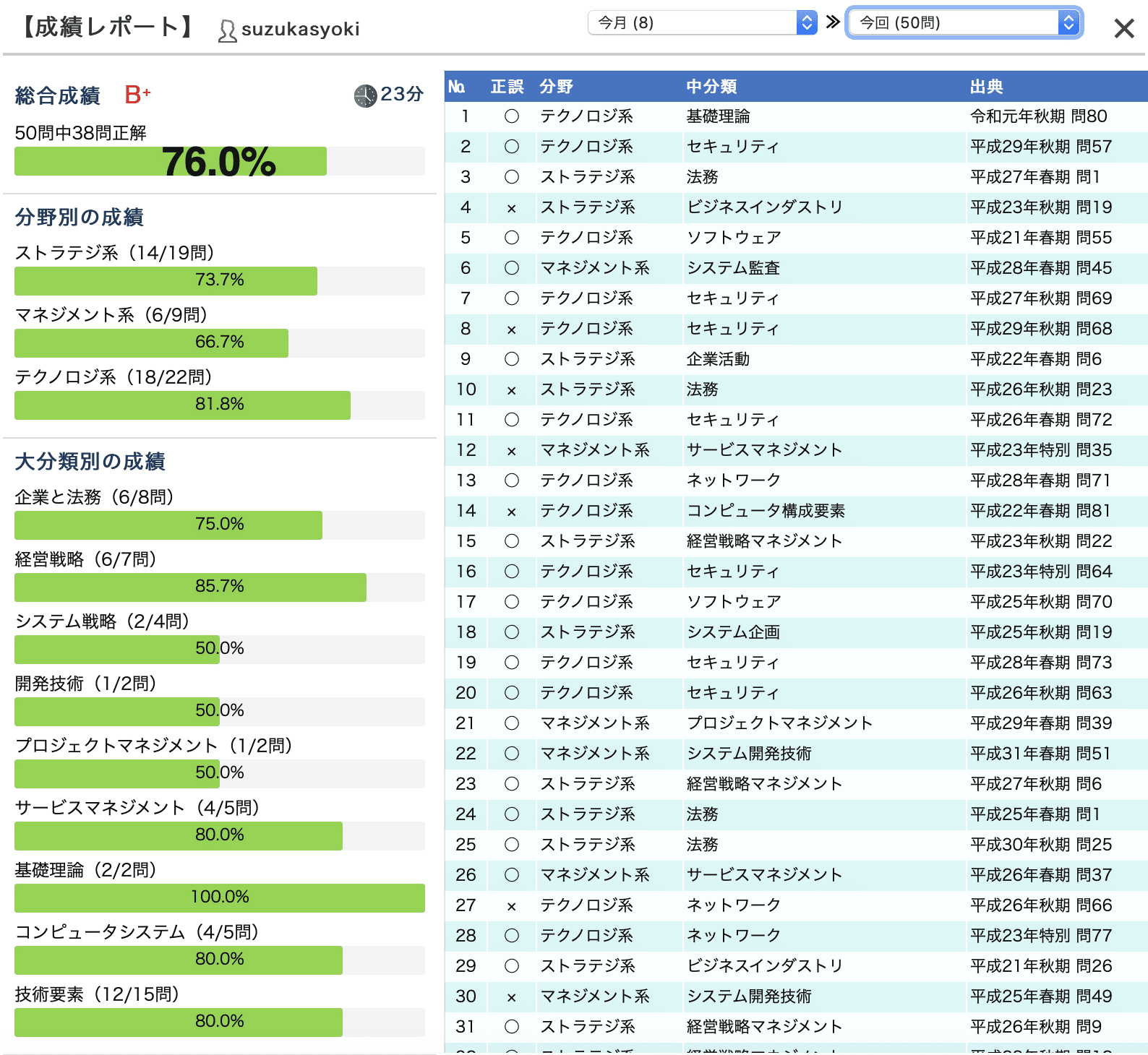Open source 令和元年秋期 問80
This screenshot has height=1055, width=1148.
pyautogui.click(x=1039, y=116)
